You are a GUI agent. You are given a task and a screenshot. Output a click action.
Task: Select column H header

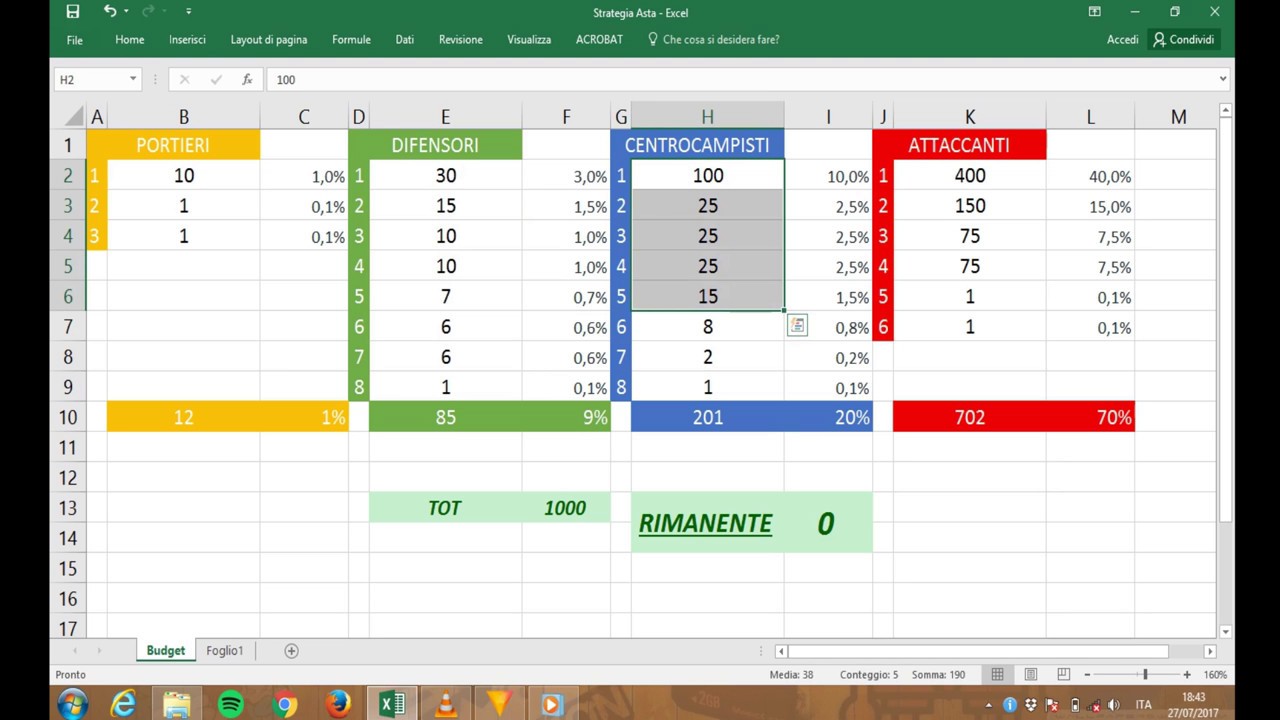point(707,117)
